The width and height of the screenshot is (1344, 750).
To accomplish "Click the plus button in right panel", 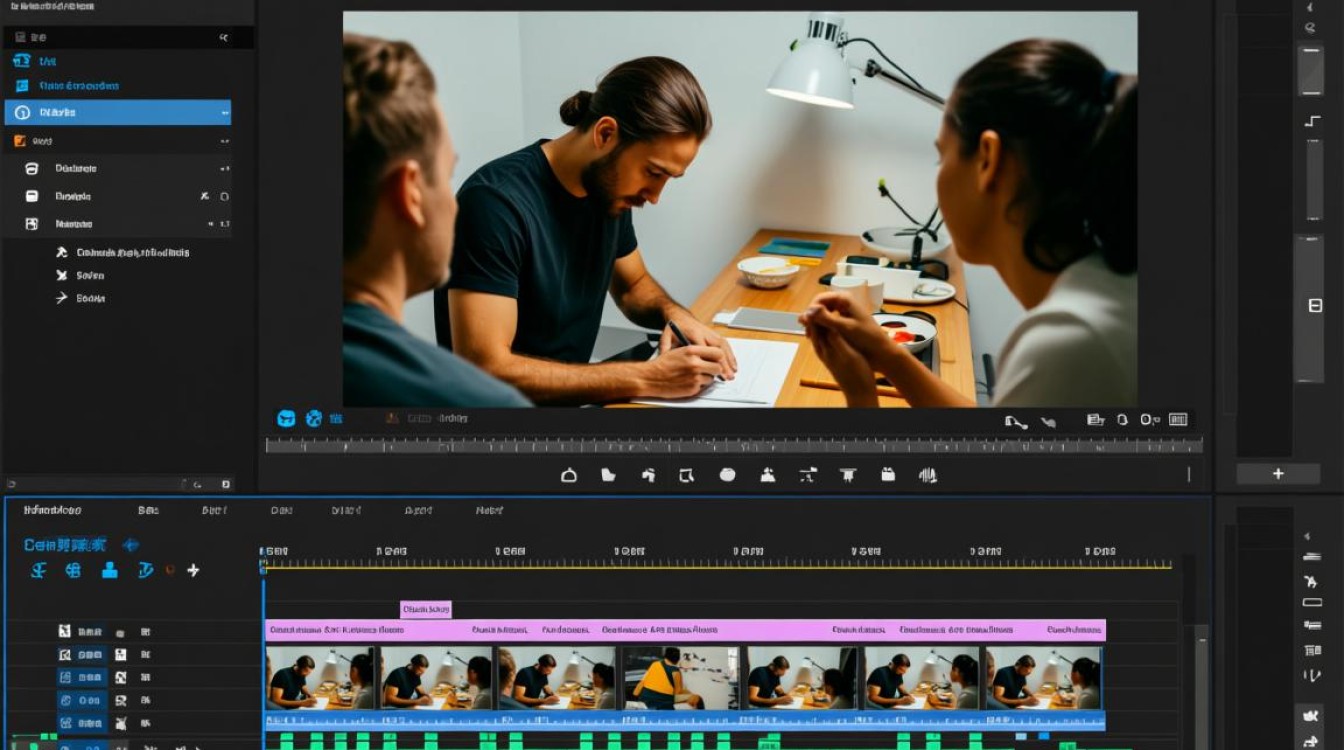I will click(x=1278, y=474).
